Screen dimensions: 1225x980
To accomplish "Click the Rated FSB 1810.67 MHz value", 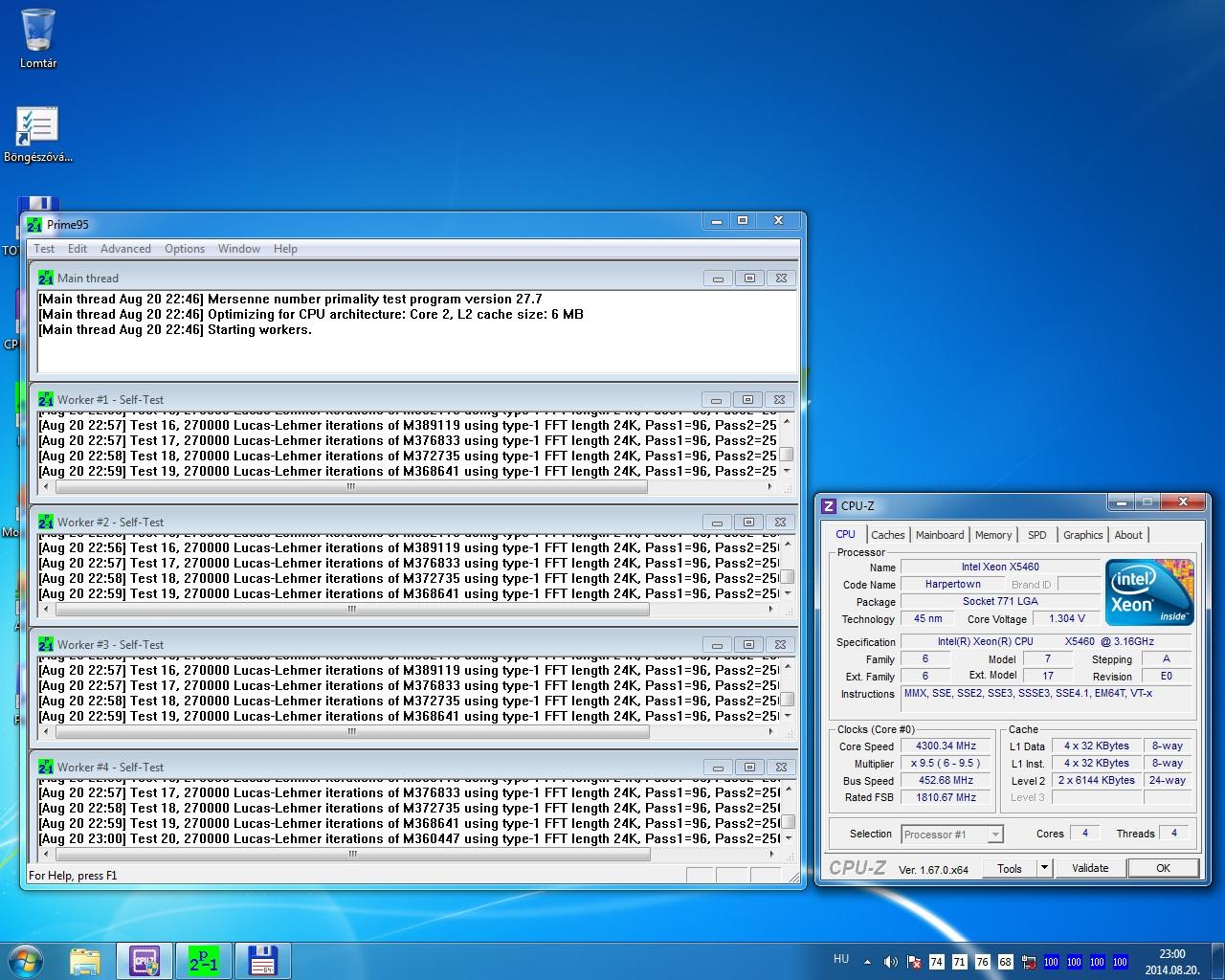I will click(946, 797).
